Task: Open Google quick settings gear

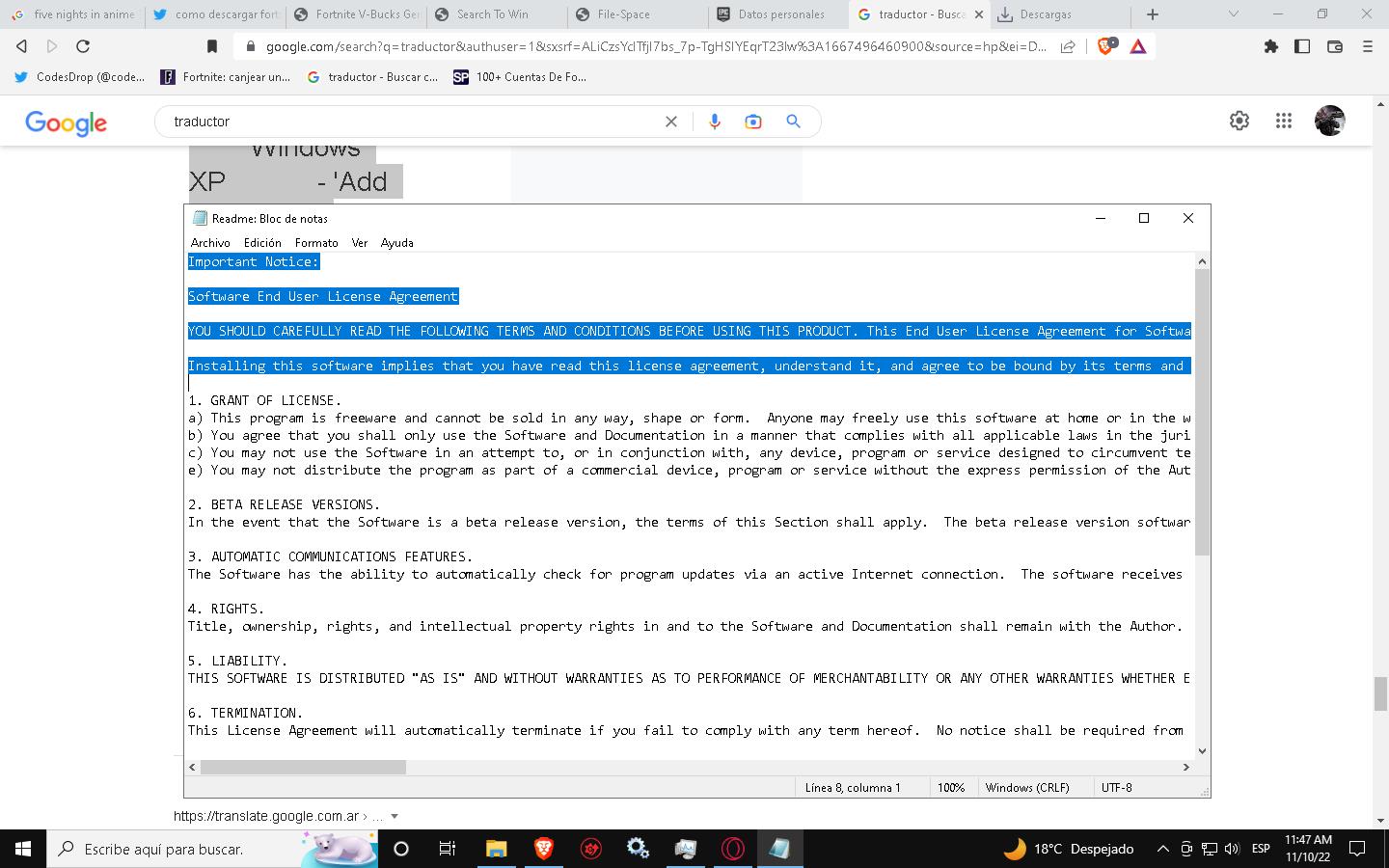Action: pos(1239,121)
